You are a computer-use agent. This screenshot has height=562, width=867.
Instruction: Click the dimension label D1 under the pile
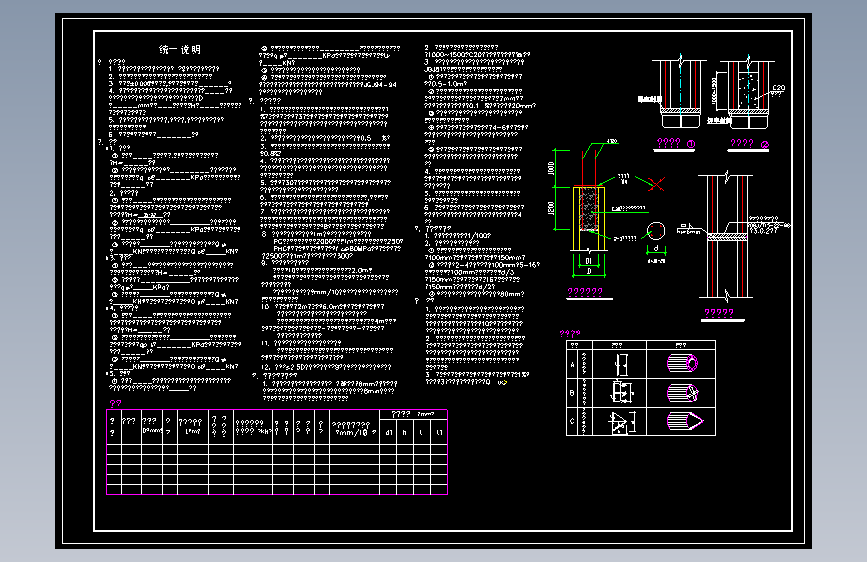[588, 261]
